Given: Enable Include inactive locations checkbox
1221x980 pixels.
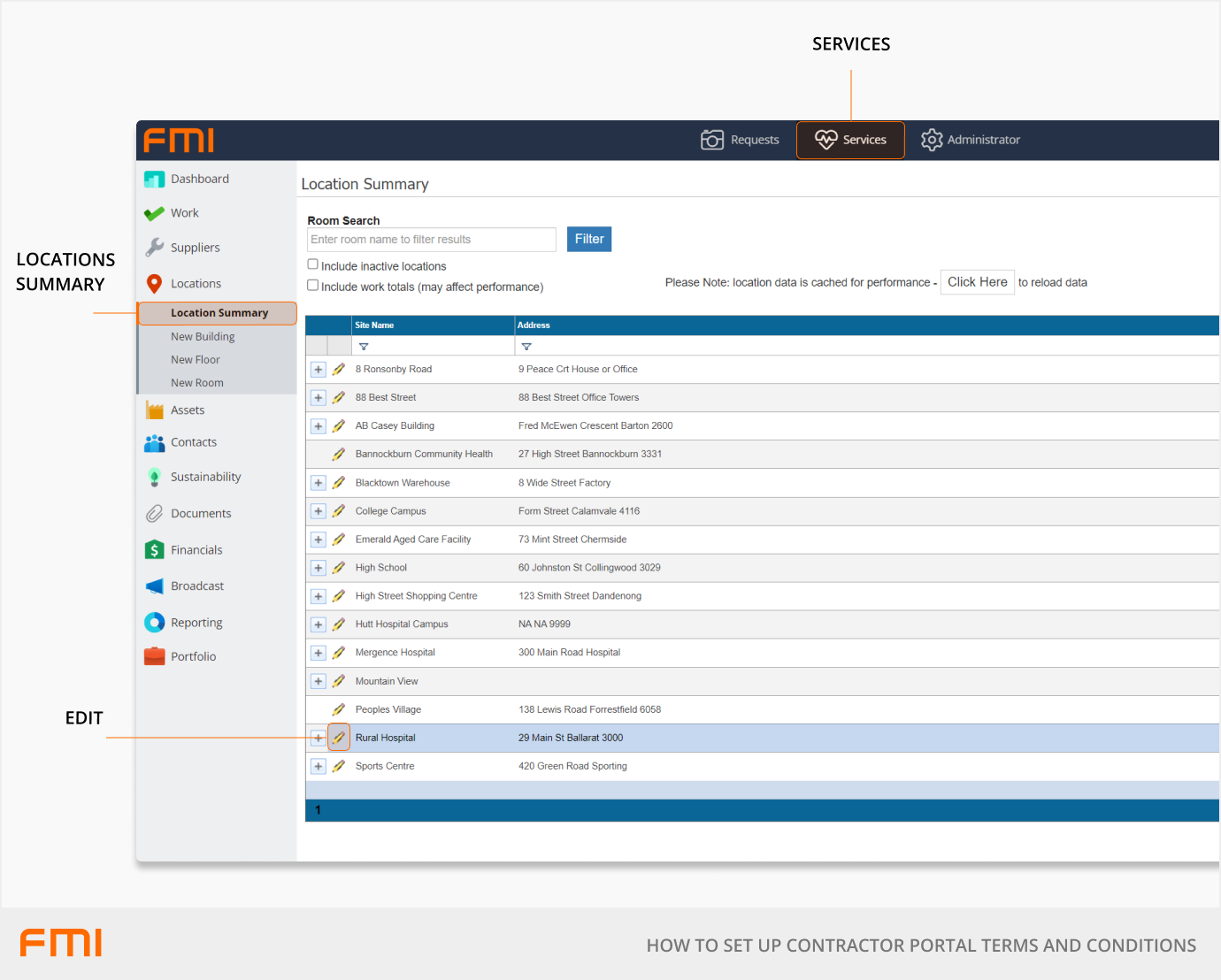Looking at the screenshot, I should tap(312, 264).
